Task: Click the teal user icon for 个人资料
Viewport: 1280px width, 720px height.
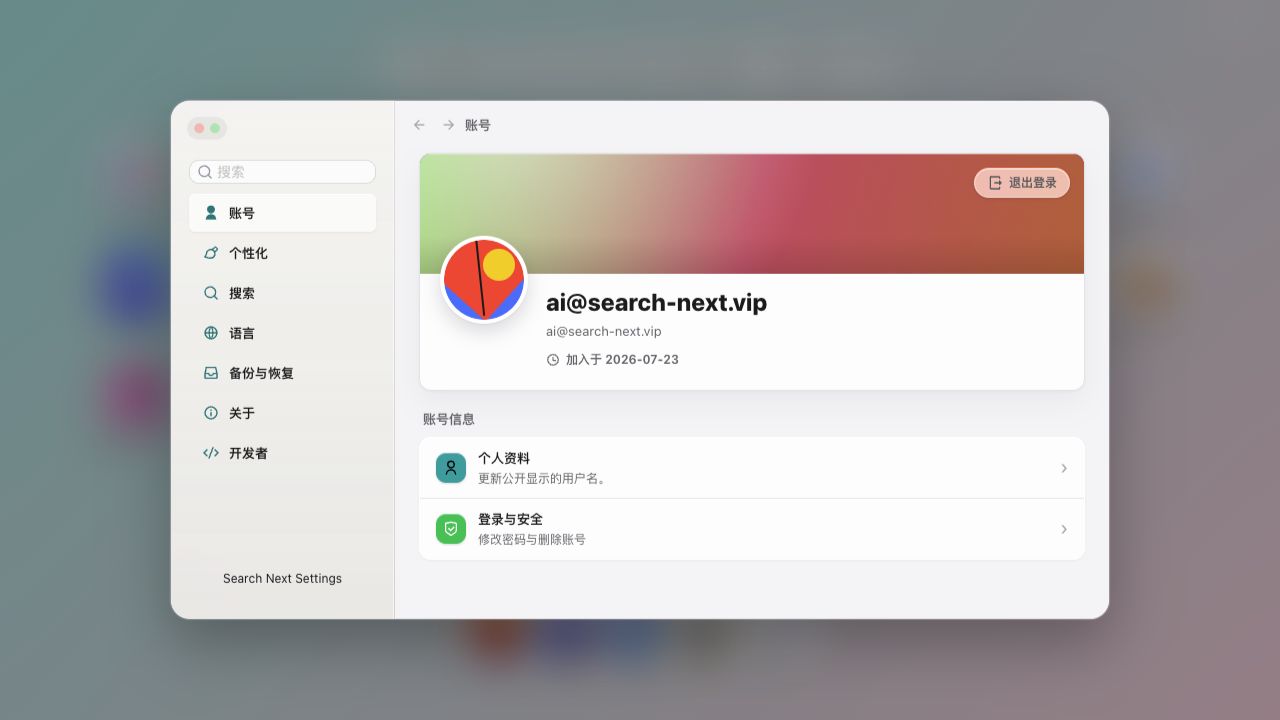Action: pyautogui.click(x=451, y=468)
